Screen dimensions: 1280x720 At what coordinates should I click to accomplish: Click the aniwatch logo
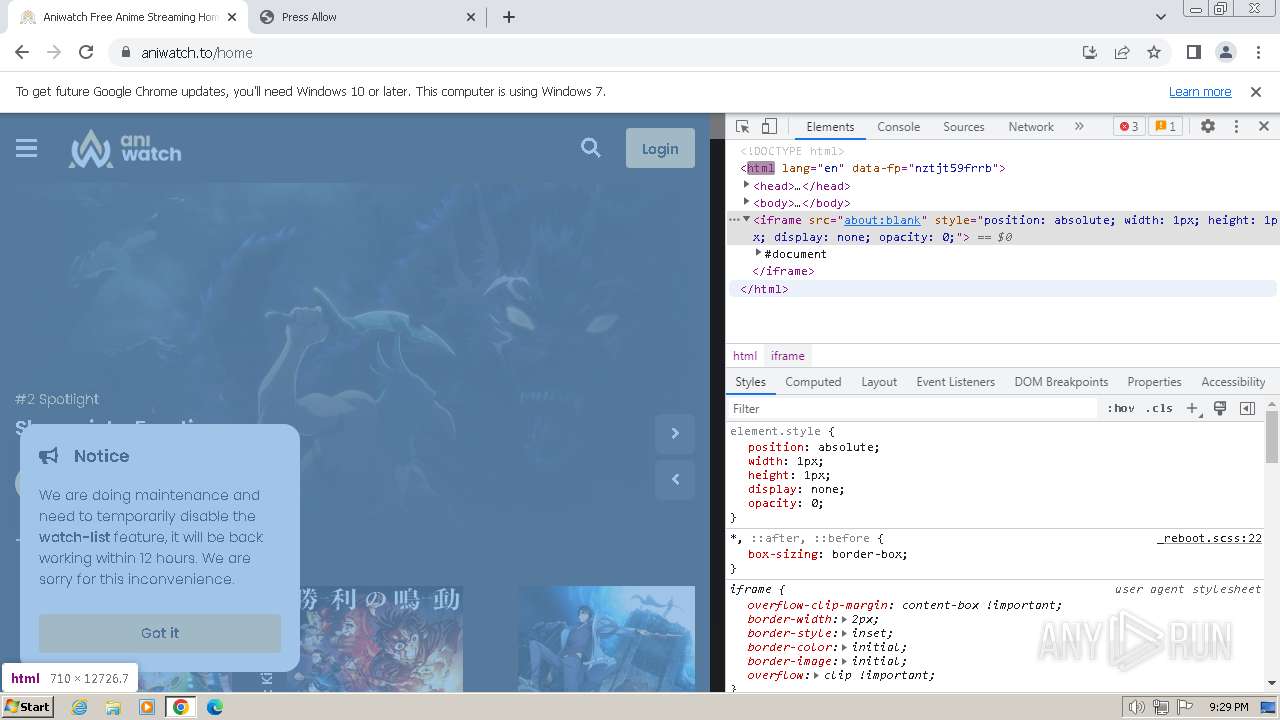click(x=125, y=149)
